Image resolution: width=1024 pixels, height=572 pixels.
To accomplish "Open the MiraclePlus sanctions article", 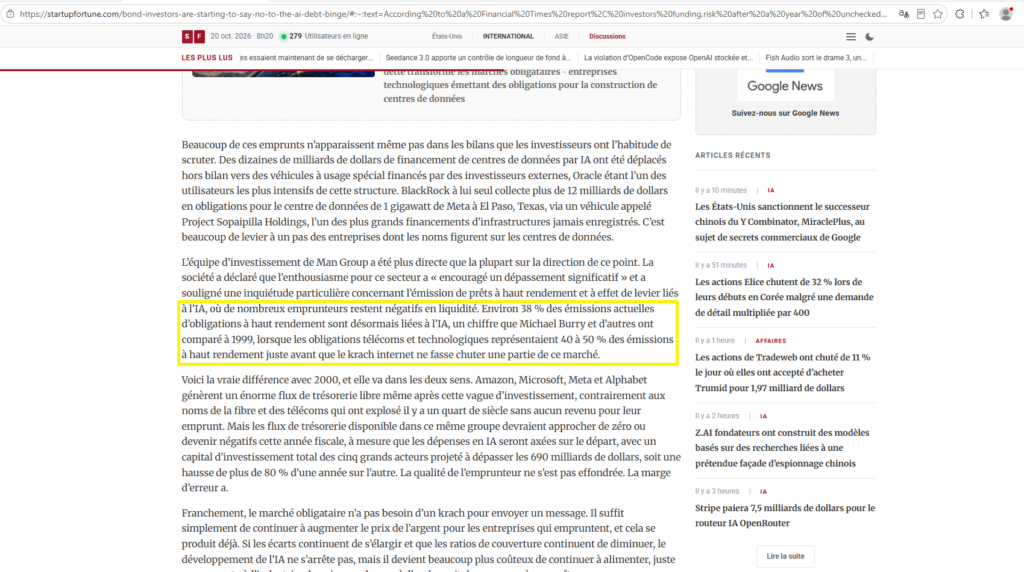I will (782, 222).
